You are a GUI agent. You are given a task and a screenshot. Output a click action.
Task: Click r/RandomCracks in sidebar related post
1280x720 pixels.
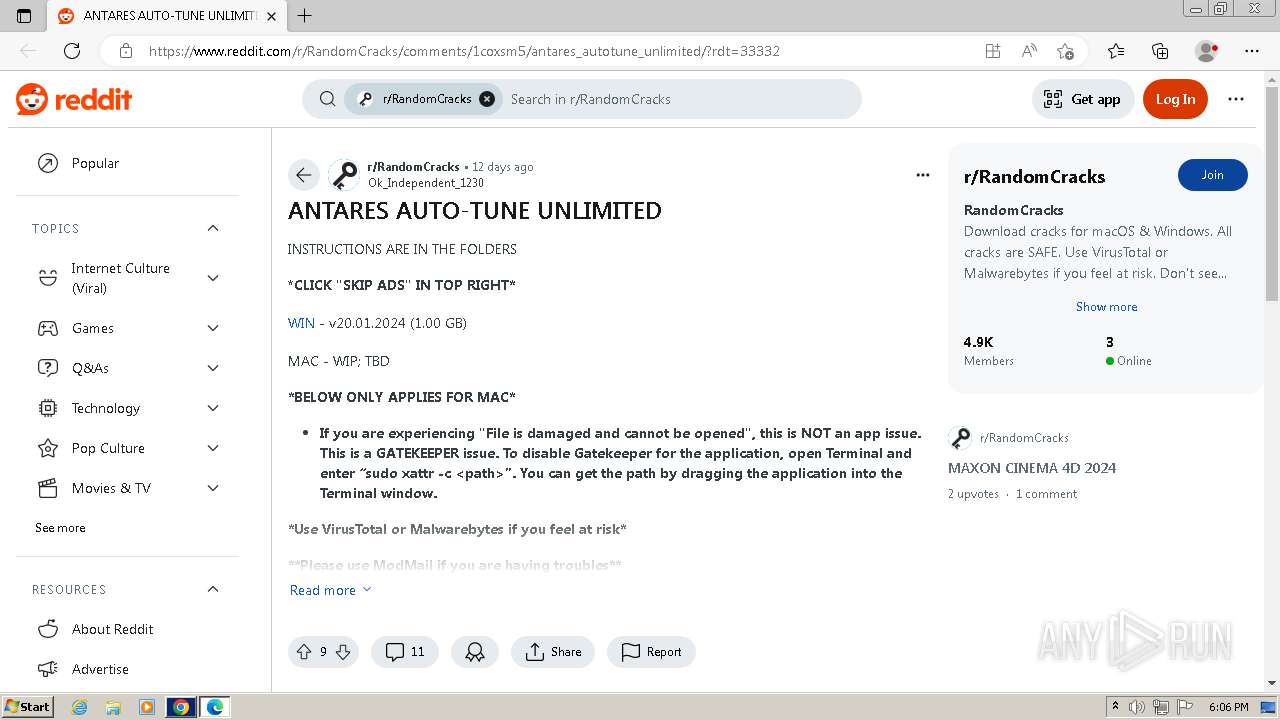tap(1024, 438)
